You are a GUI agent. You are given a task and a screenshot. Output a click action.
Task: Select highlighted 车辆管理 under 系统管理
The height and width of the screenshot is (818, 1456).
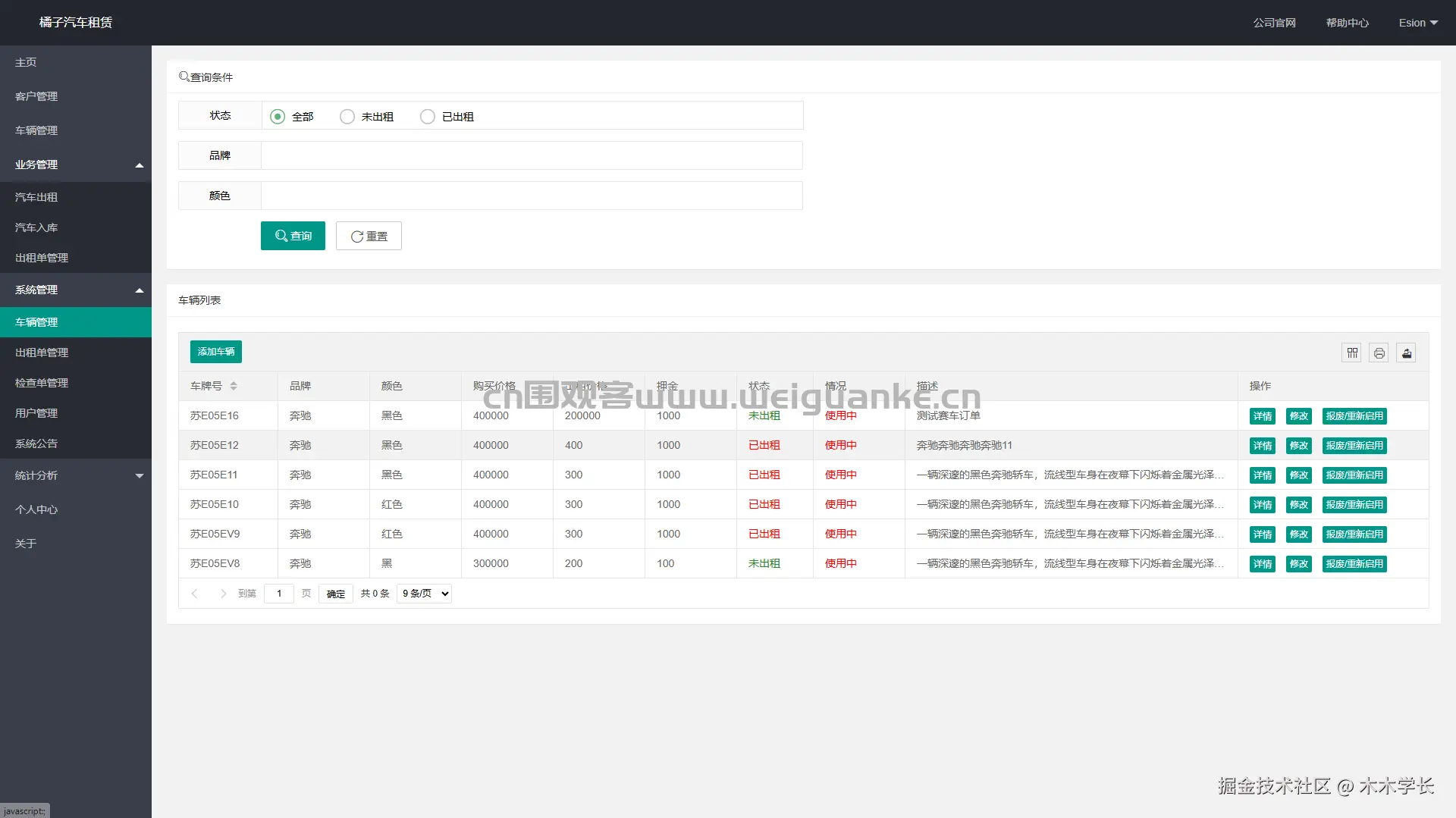(76, 322)
